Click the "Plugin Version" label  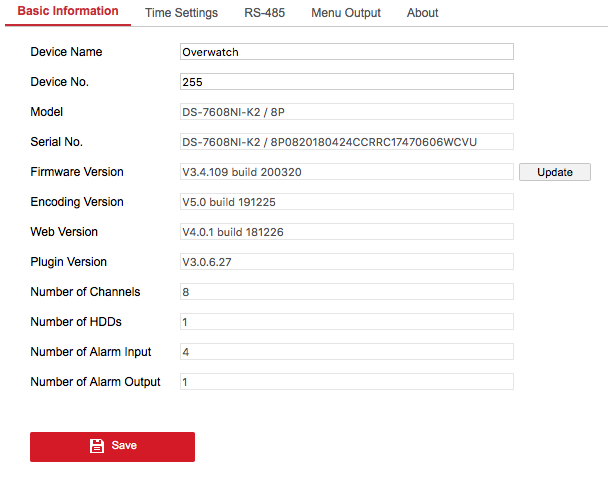pos(69,262)
